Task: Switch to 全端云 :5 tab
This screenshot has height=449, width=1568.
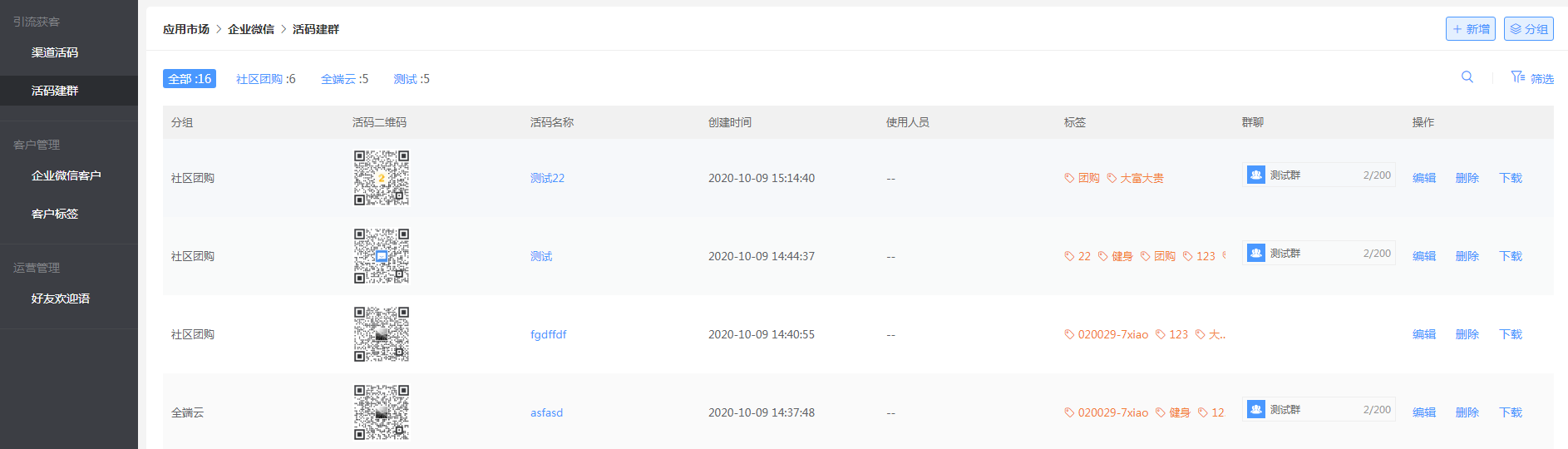Action: pyautogui.click(x=345, y=79)
